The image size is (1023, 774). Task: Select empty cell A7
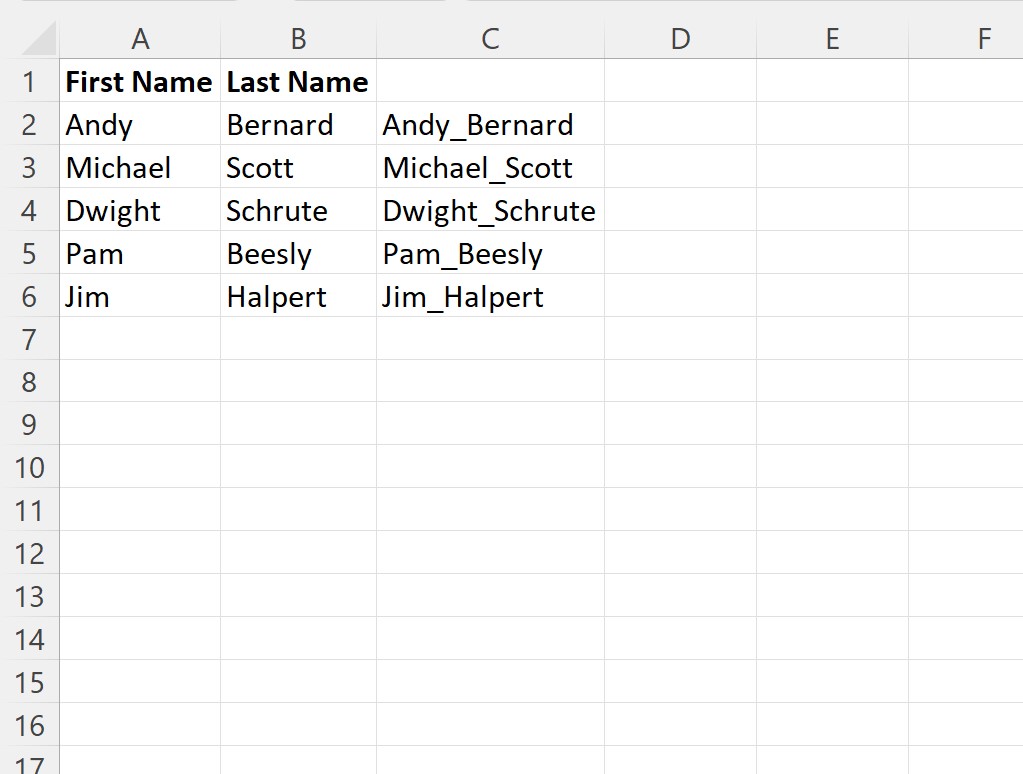click(140, 339)
